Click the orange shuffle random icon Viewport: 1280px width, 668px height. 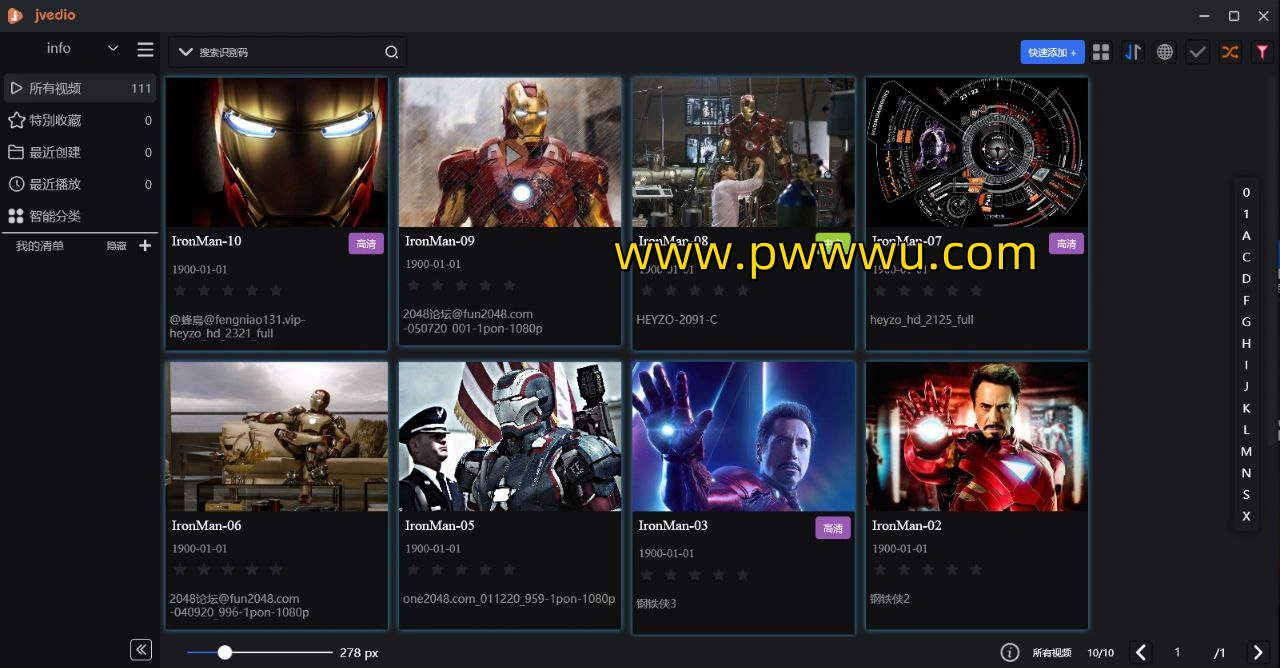pyautogui.click(x=1230, y=52)
